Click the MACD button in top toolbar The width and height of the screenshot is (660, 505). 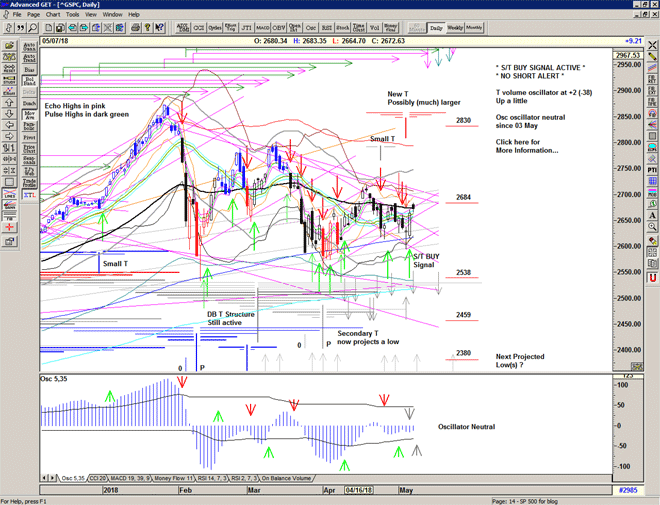click(261, 28)
